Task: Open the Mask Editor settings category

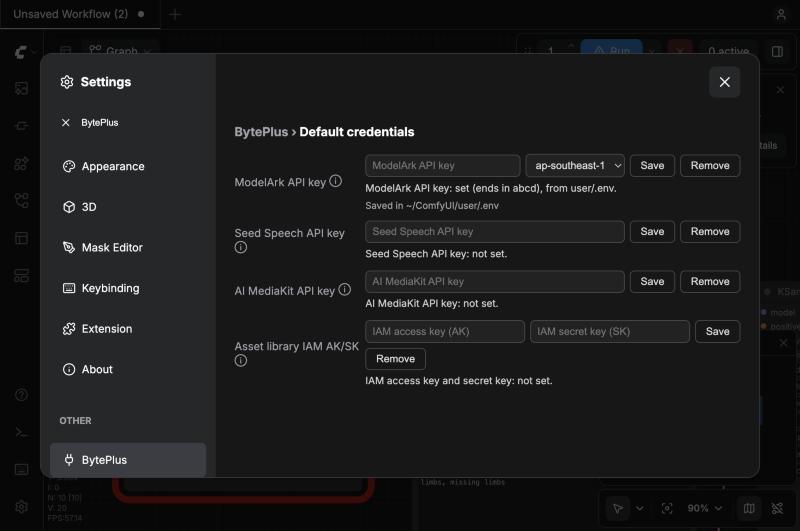Action: click(x=128, y=247)
